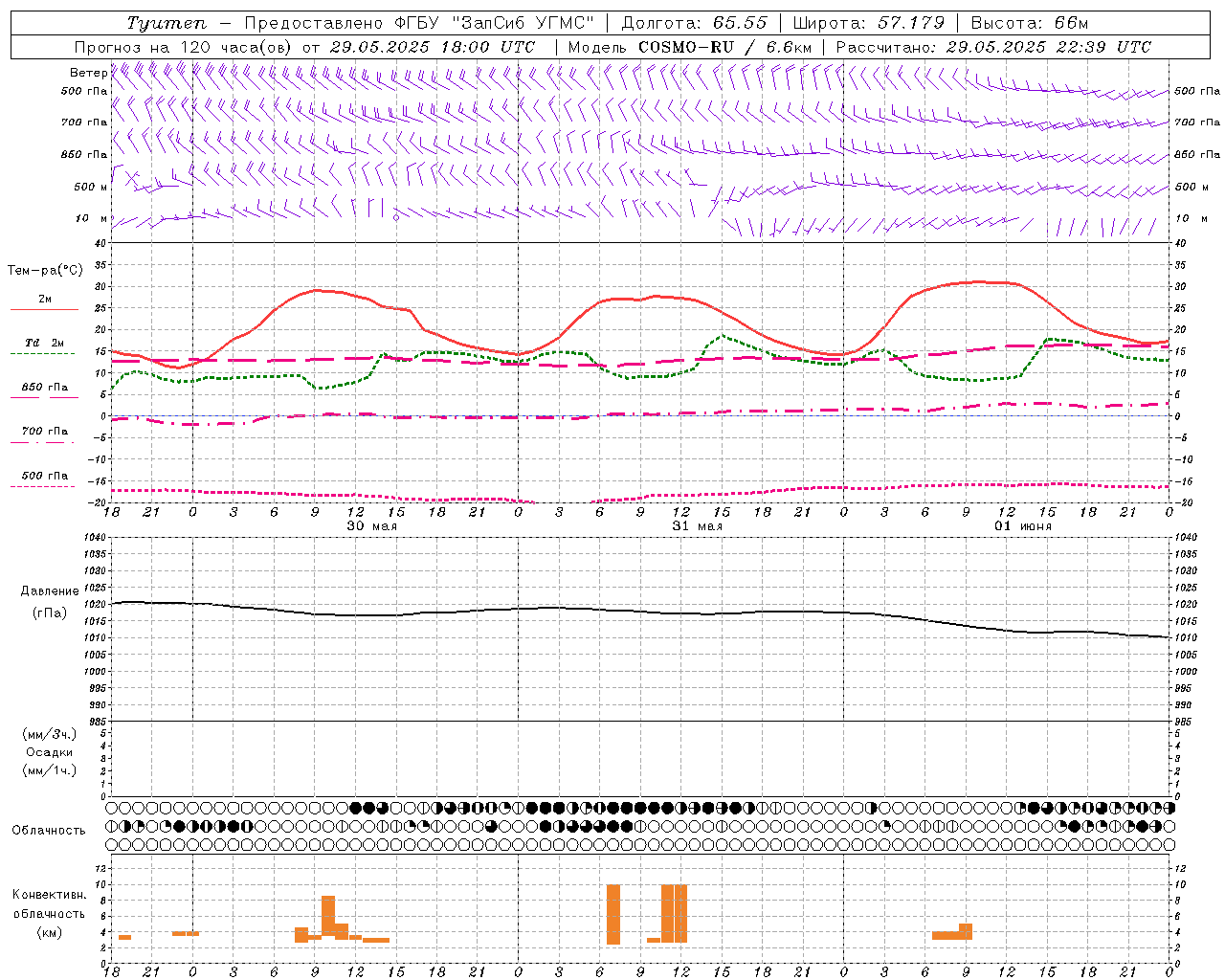Click the "Ветер" wind panel label
Viewport: 1225px width, 980px height.
click(88, 73)
